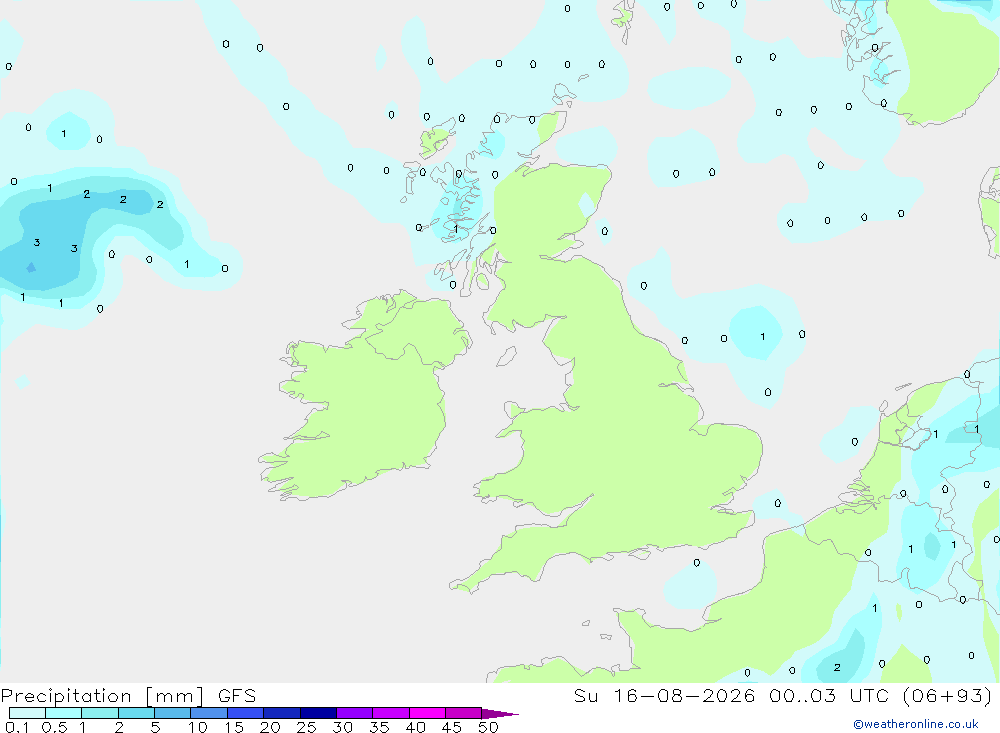Click the date 'Su 16-08-2026' text
Viewport: 1000px width, 733px height.
[x=664, y=695]
